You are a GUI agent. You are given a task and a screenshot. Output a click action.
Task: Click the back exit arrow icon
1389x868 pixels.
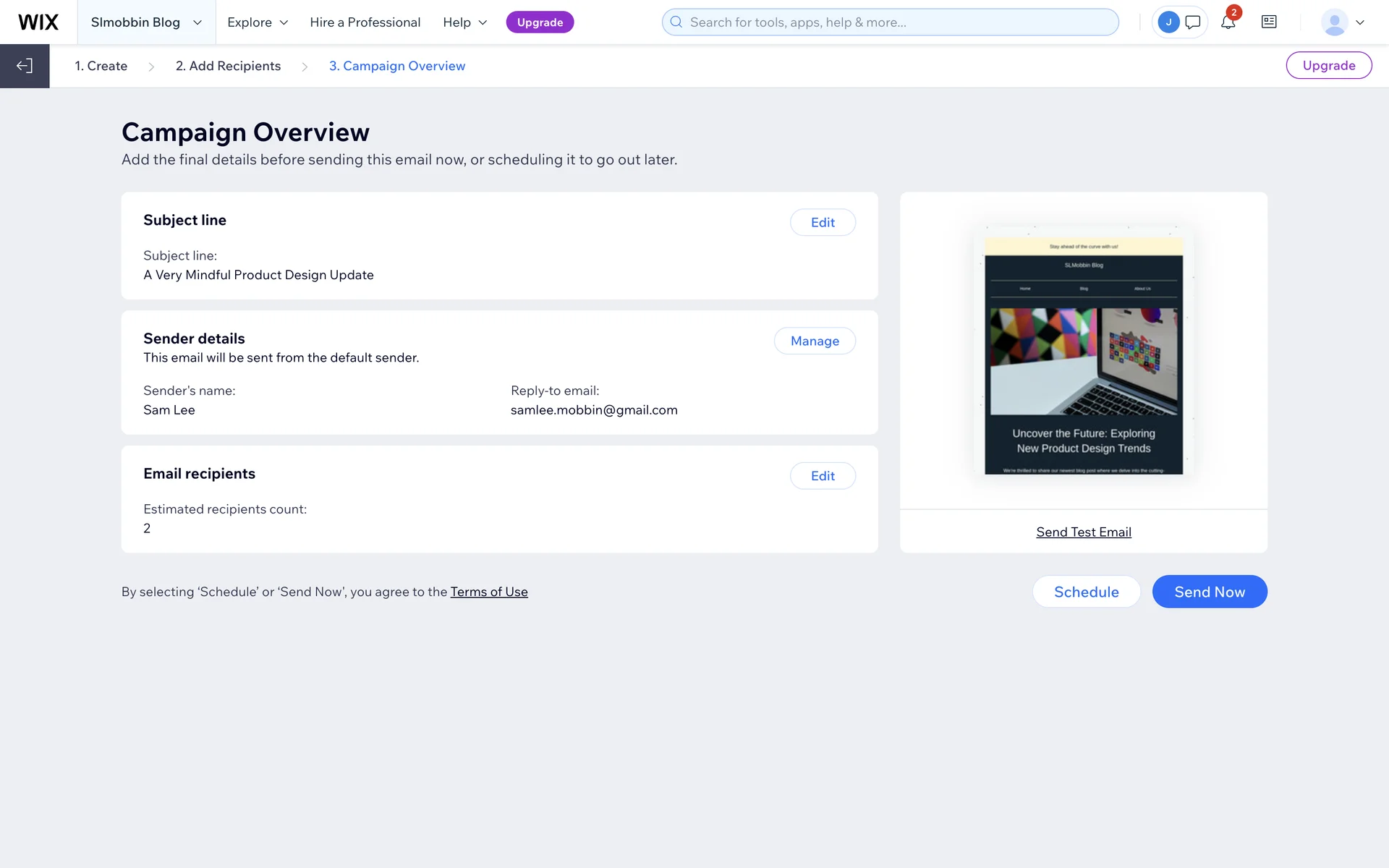(x=25, y=66)
